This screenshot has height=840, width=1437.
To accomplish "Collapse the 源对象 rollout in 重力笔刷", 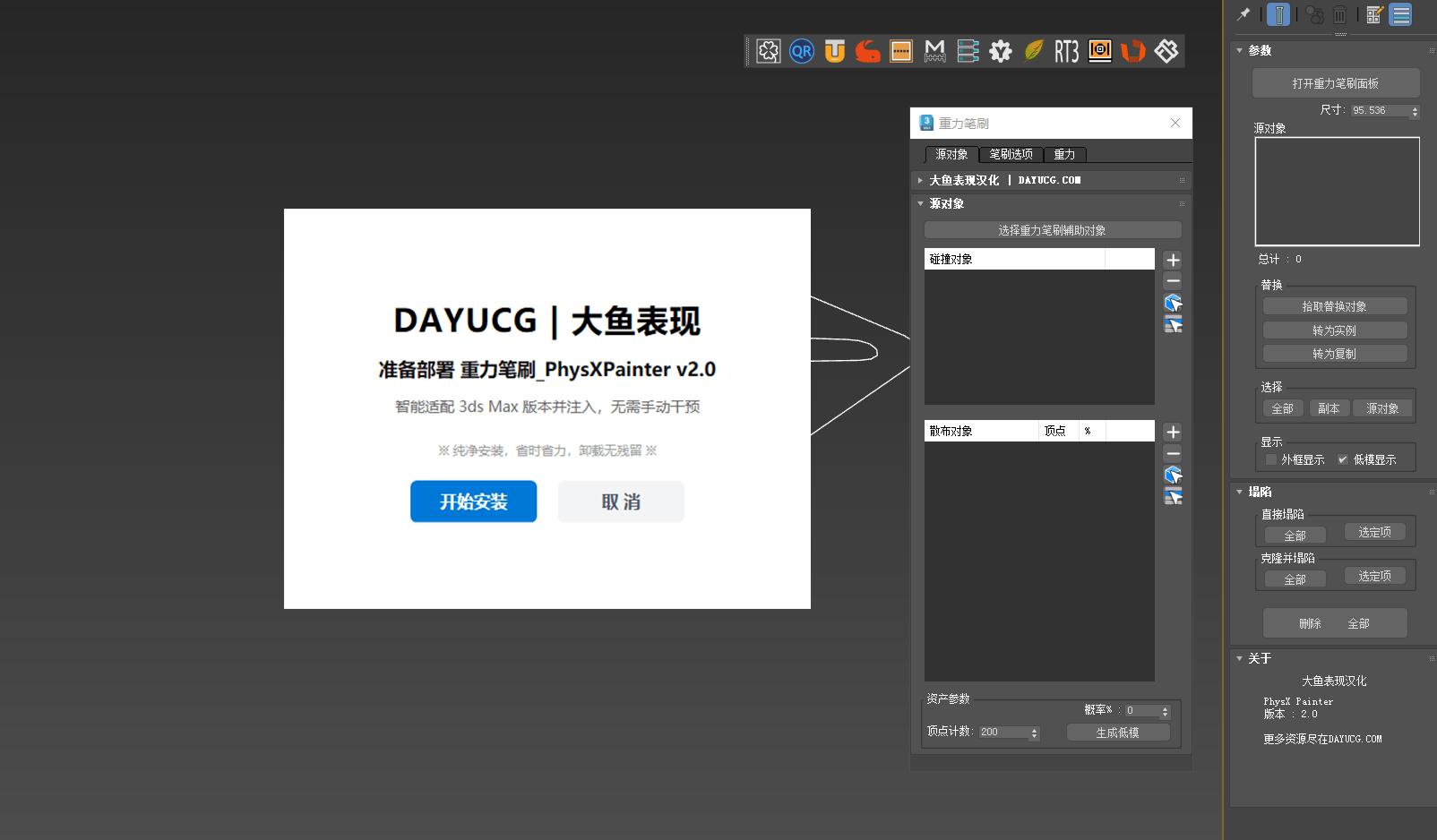I will click(x=920, y=203).
